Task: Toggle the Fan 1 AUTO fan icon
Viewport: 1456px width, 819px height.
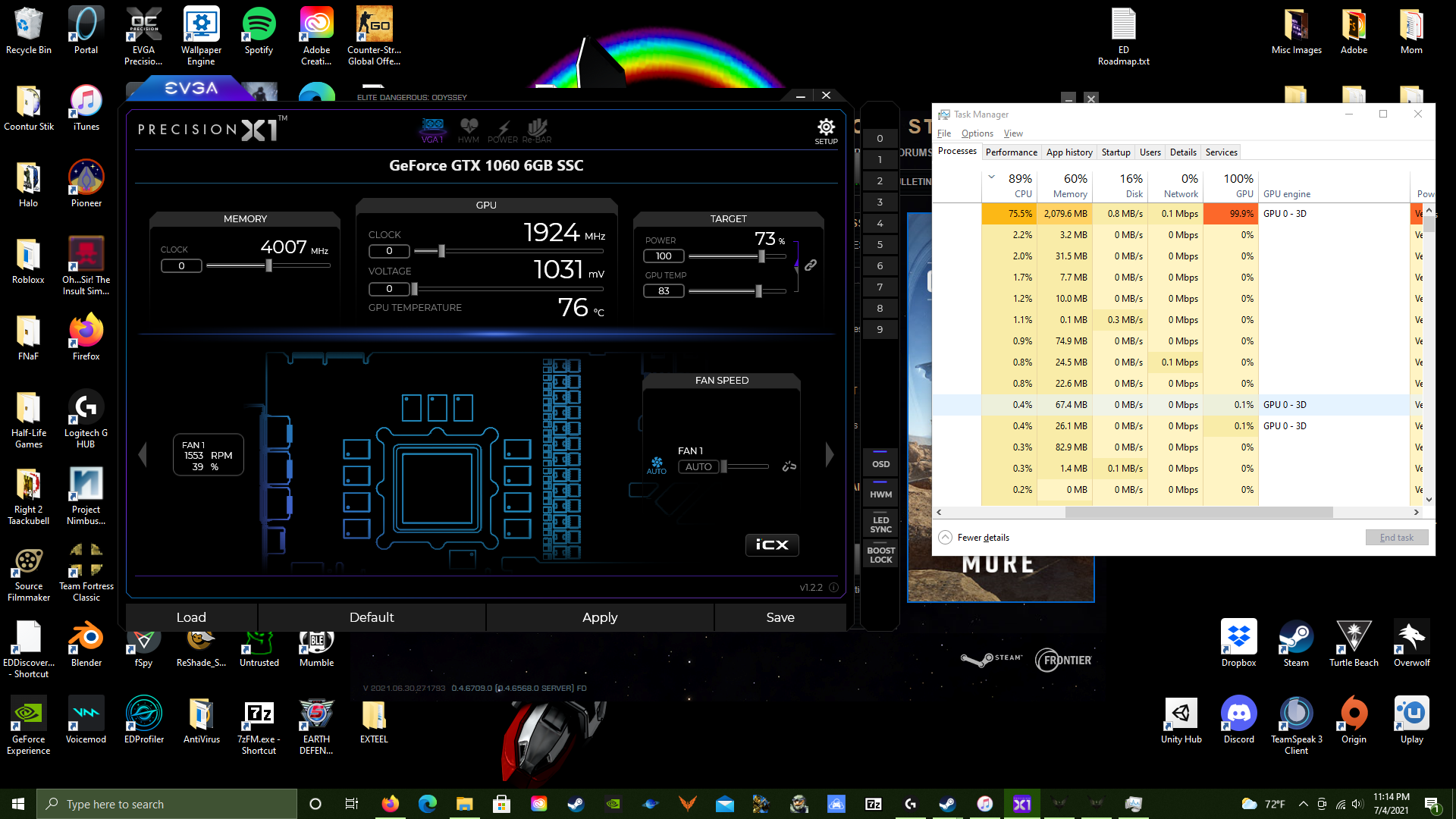Action: tap(657, 465)
